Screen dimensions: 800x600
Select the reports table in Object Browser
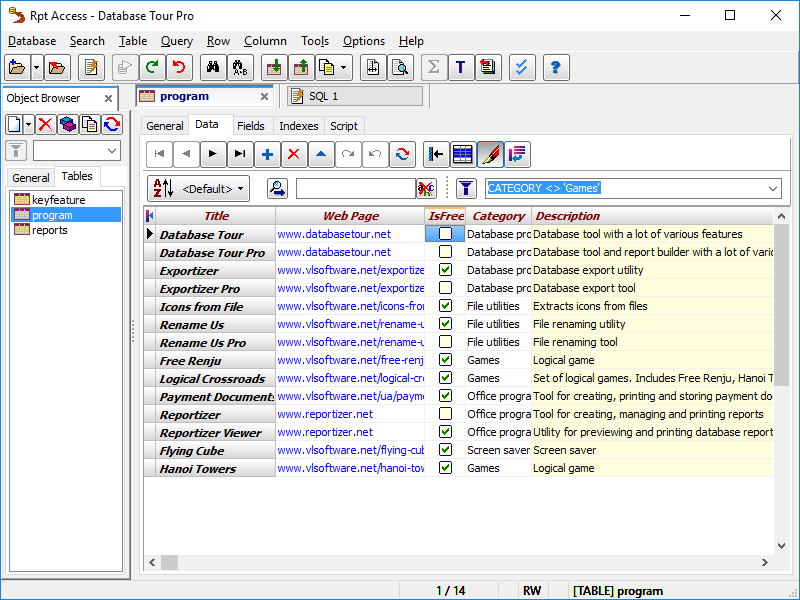[x=50, y=230]
